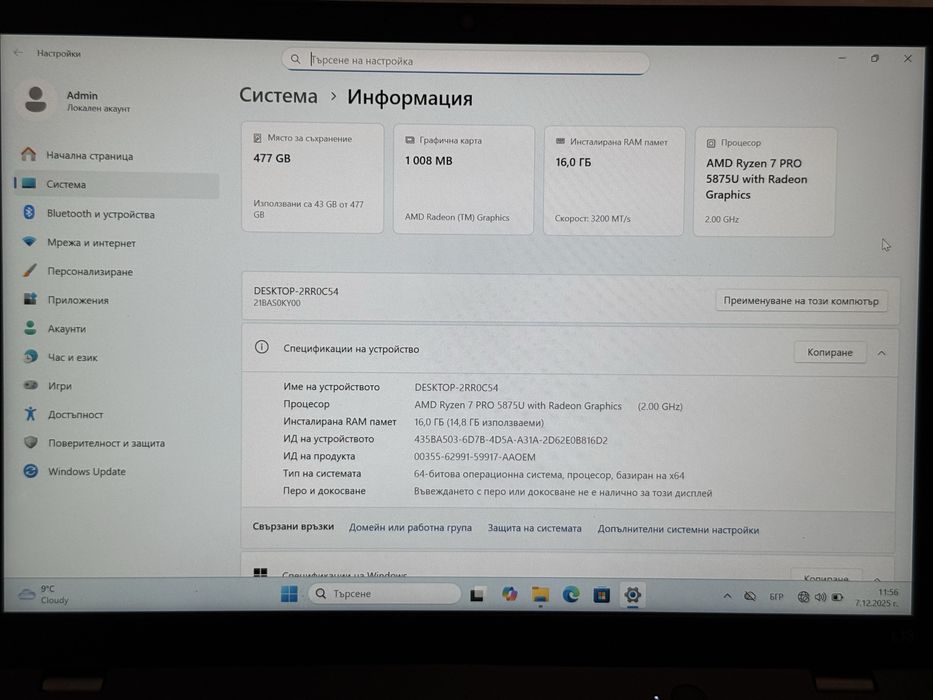The image size is (933, 700).
Task: Click the search box Търсене на настройка
Action: [465, 61]
